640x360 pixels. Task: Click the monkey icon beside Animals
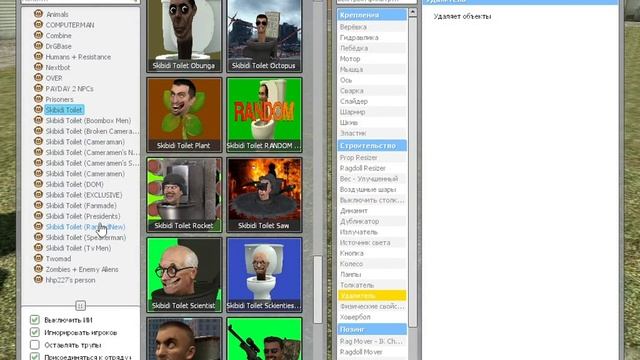point(38,14)
